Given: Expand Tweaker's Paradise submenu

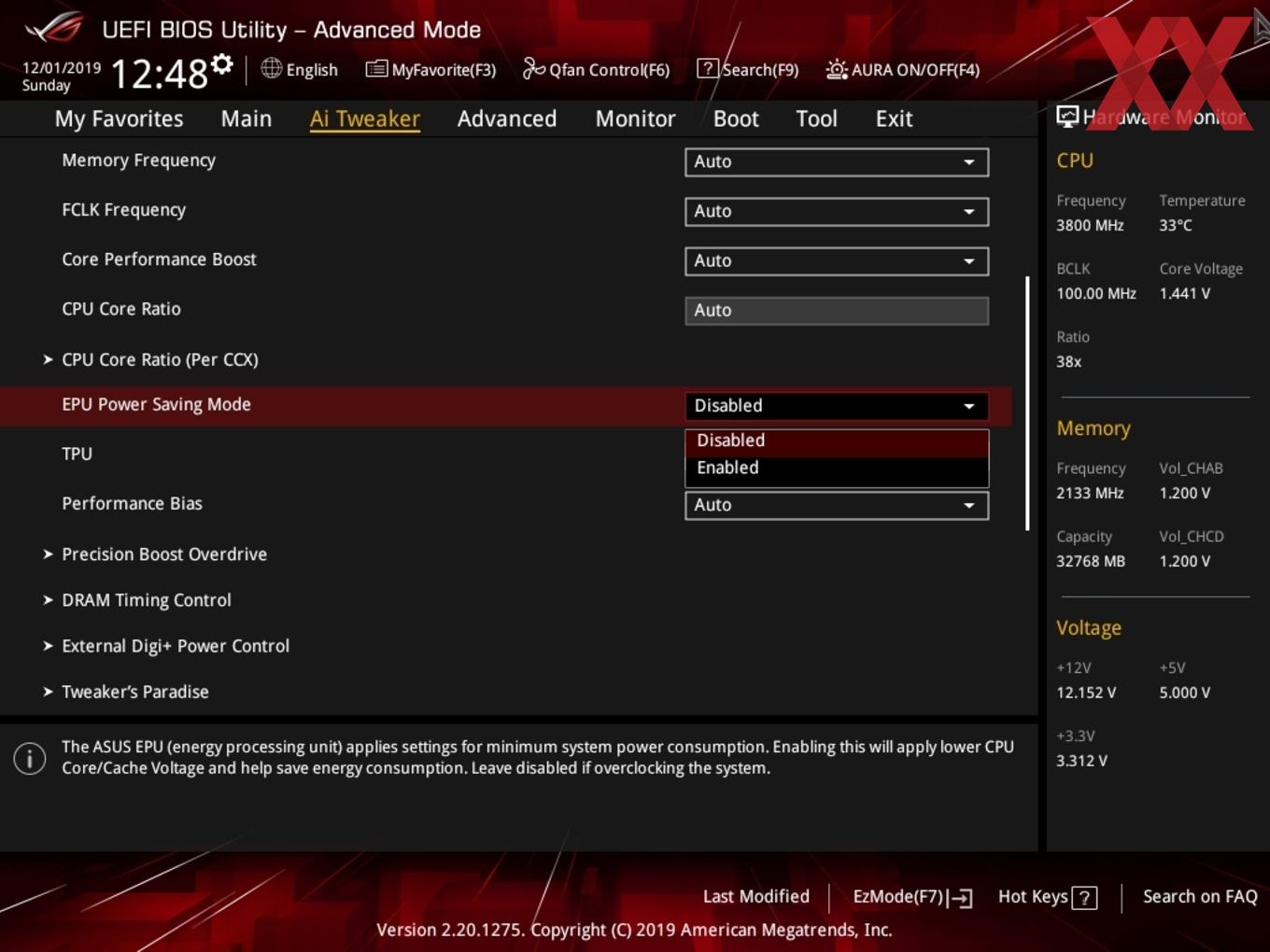Looking at the screenshot, I should (x=134, y=692).
